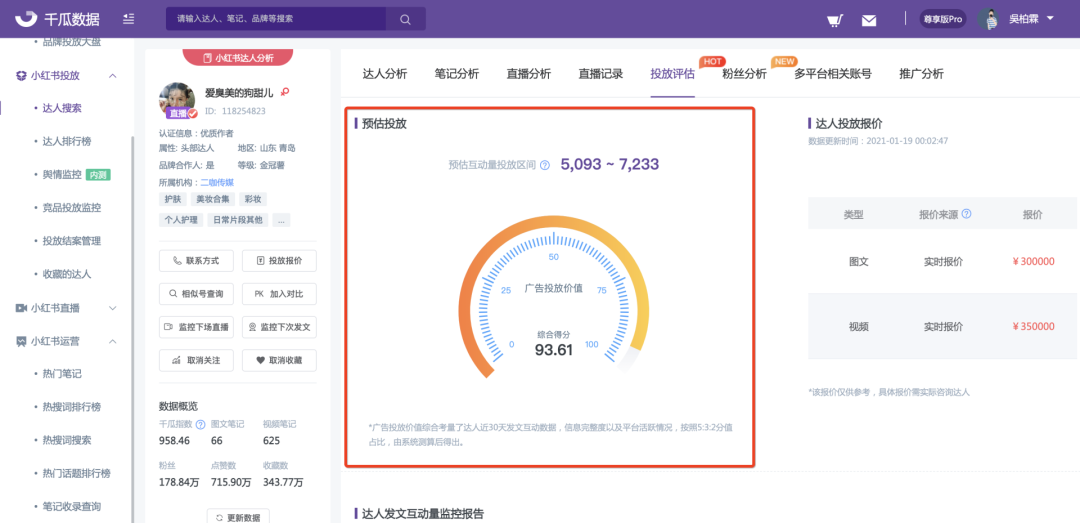The height and width of the screenshot is (523, 1080).
Task: Click the 美妆合集 tag
Action: pyautogui.click(x=213, y=199)
